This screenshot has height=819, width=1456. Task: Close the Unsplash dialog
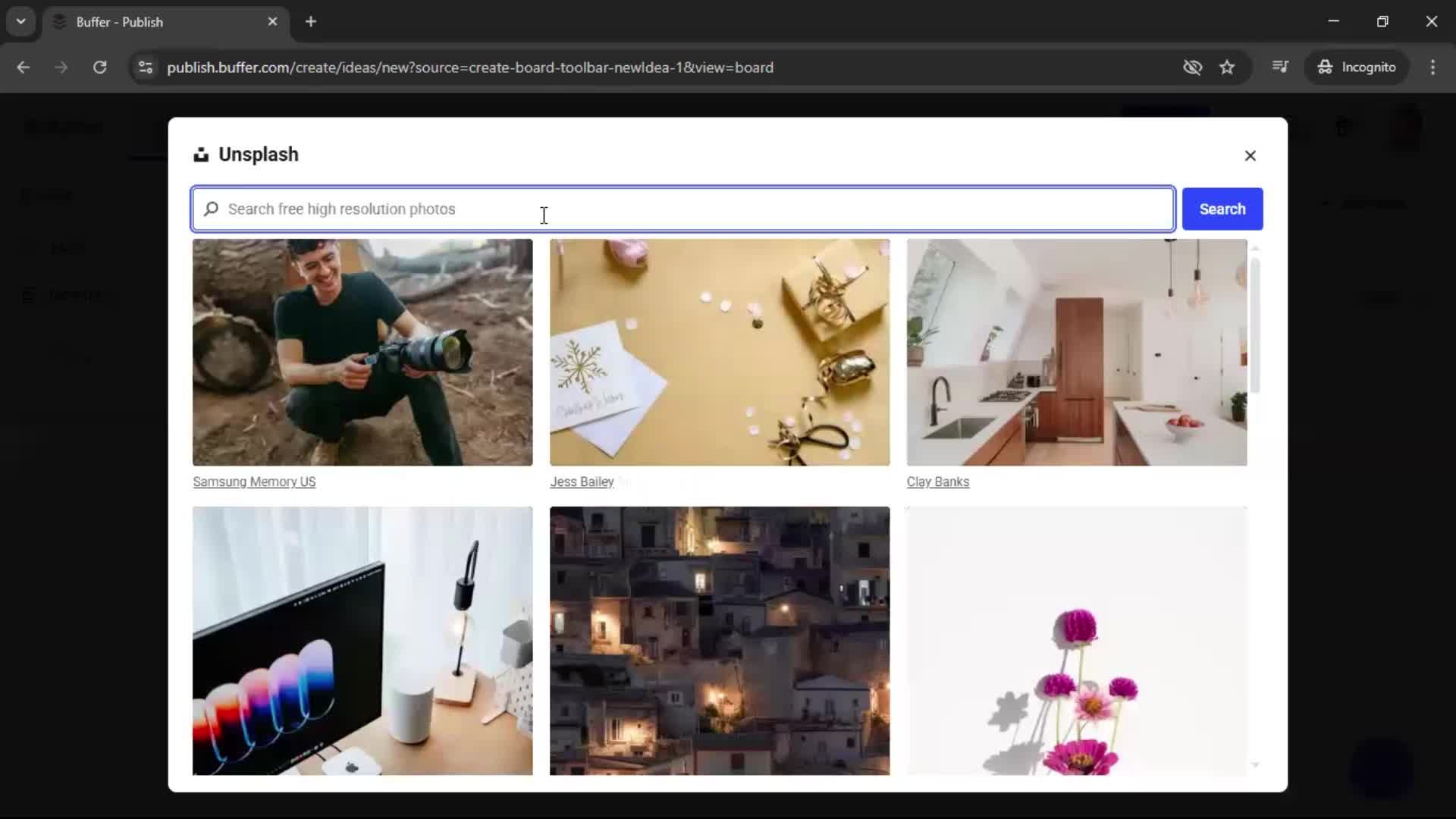coord(1250,155)
